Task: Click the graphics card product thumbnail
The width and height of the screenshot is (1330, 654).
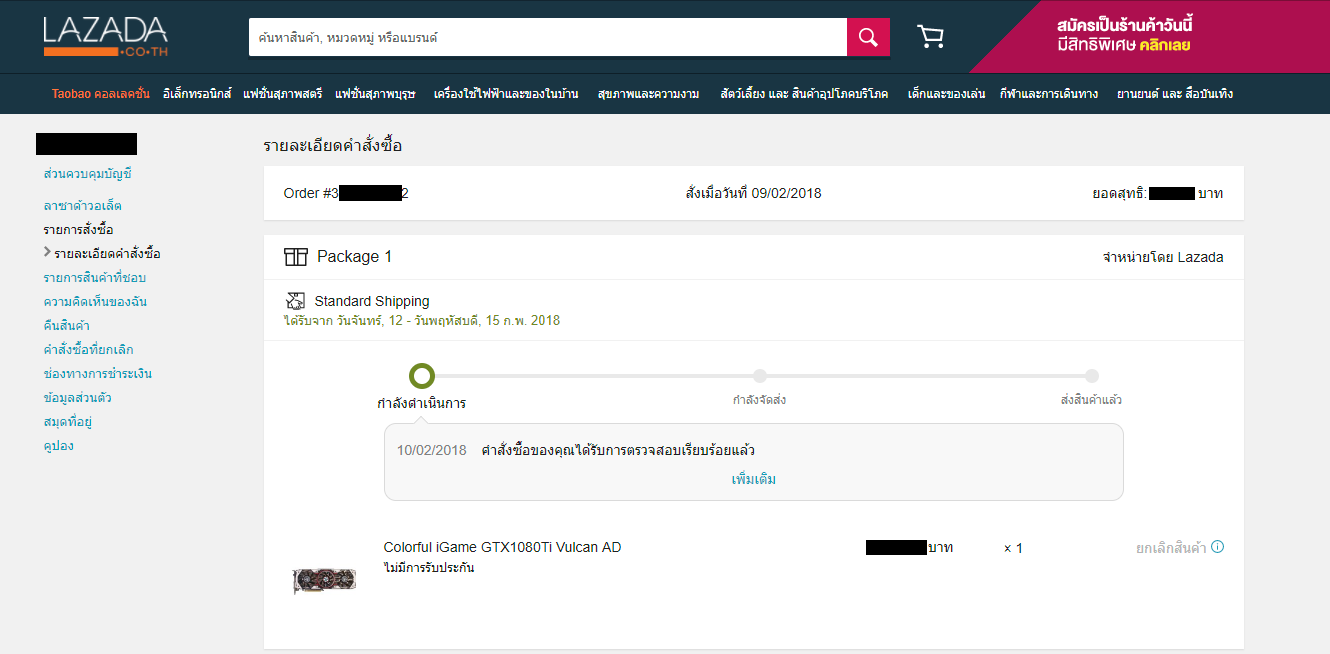Action: [324, 581]
